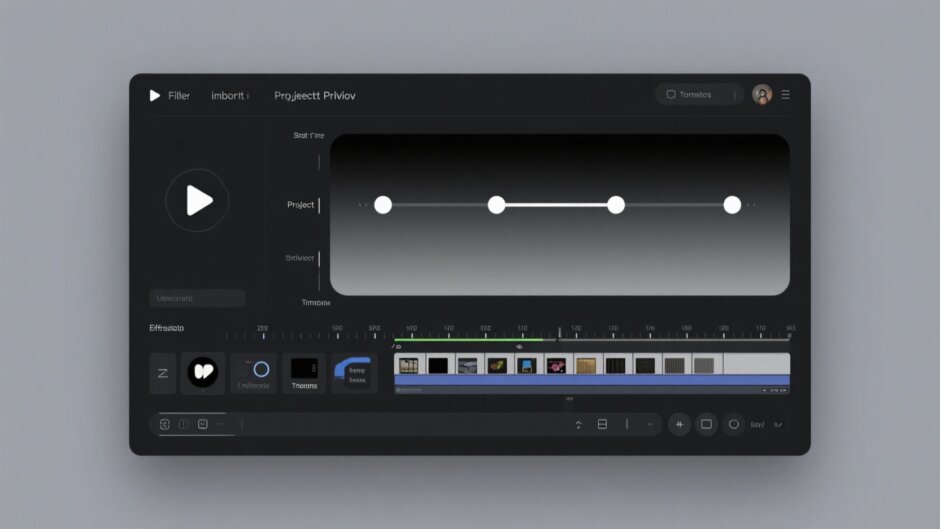Open the user avatar profile

[762, 94]
